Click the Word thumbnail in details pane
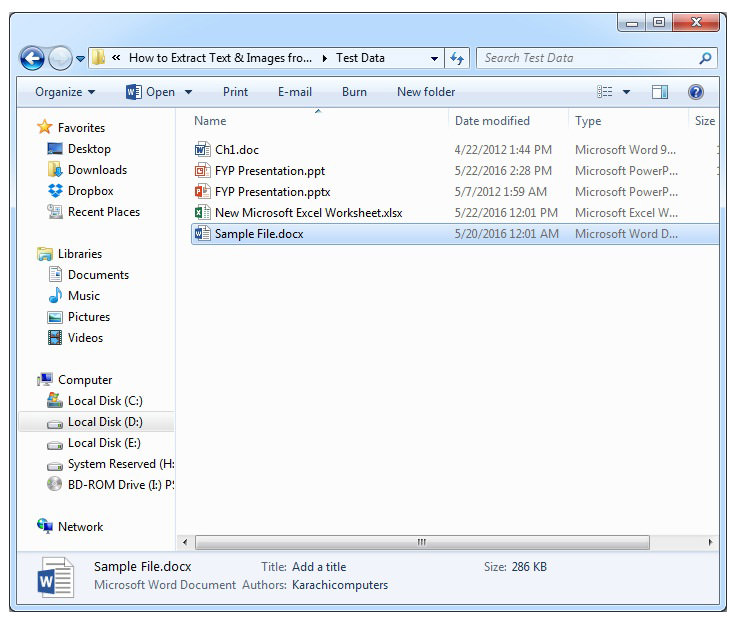The width and height of the screenshot is (743, 628). (56, 577)
